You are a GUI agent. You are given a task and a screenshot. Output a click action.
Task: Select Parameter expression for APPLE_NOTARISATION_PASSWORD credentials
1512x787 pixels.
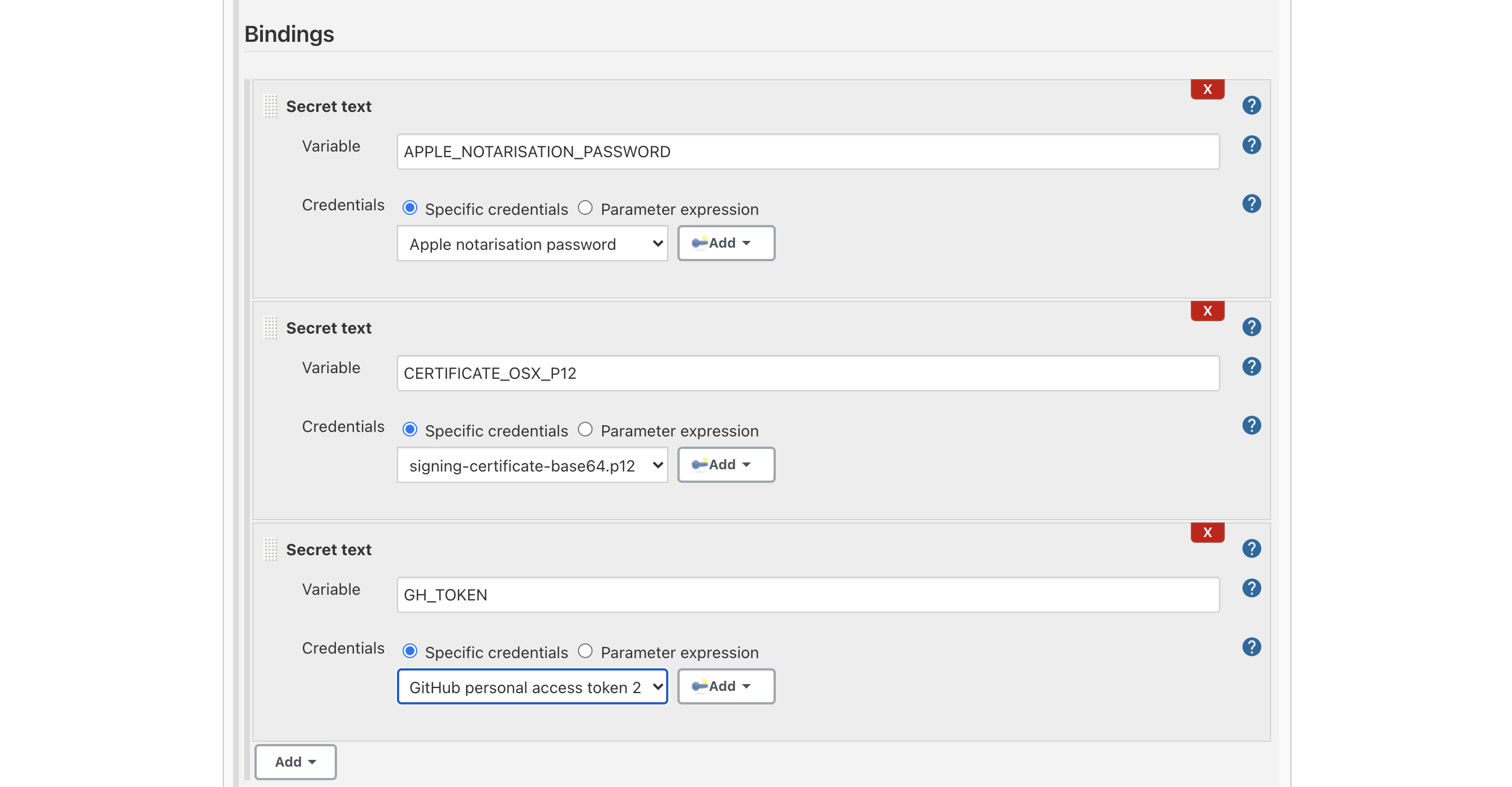click(x=585, y=207)
